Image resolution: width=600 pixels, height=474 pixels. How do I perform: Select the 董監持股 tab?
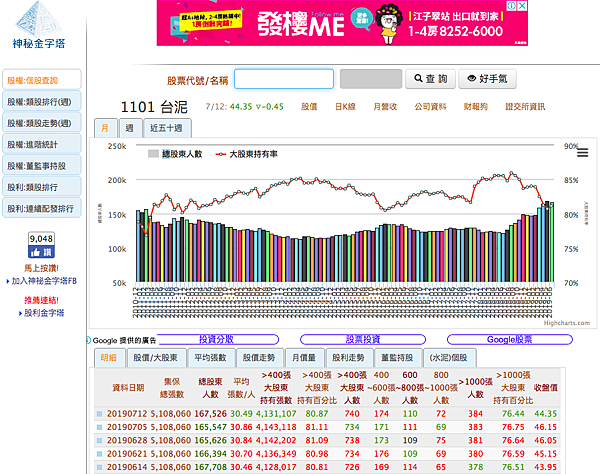click(398, 358)
